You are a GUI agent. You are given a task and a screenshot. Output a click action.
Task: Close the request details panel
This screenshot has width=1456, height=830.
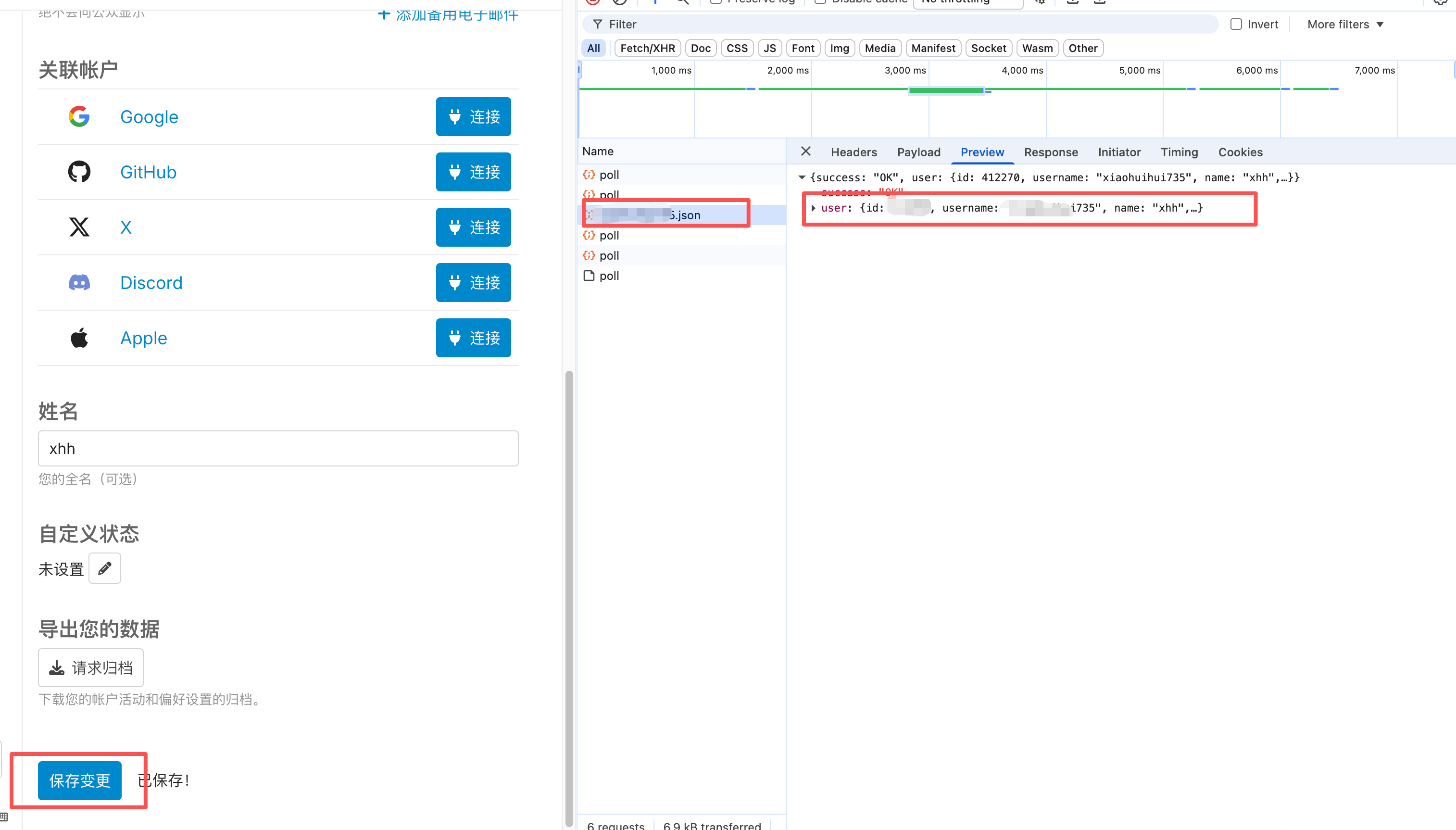point(805,151)
